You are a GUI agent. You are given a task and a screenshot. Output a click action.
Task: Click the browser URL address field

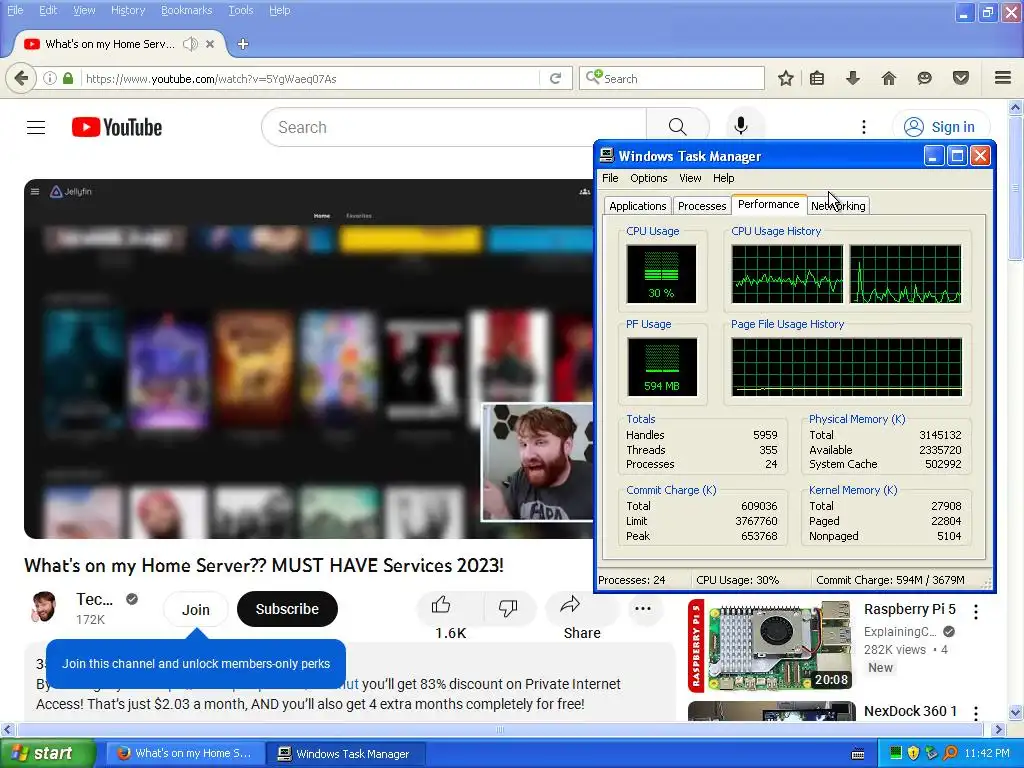(311, 78)
